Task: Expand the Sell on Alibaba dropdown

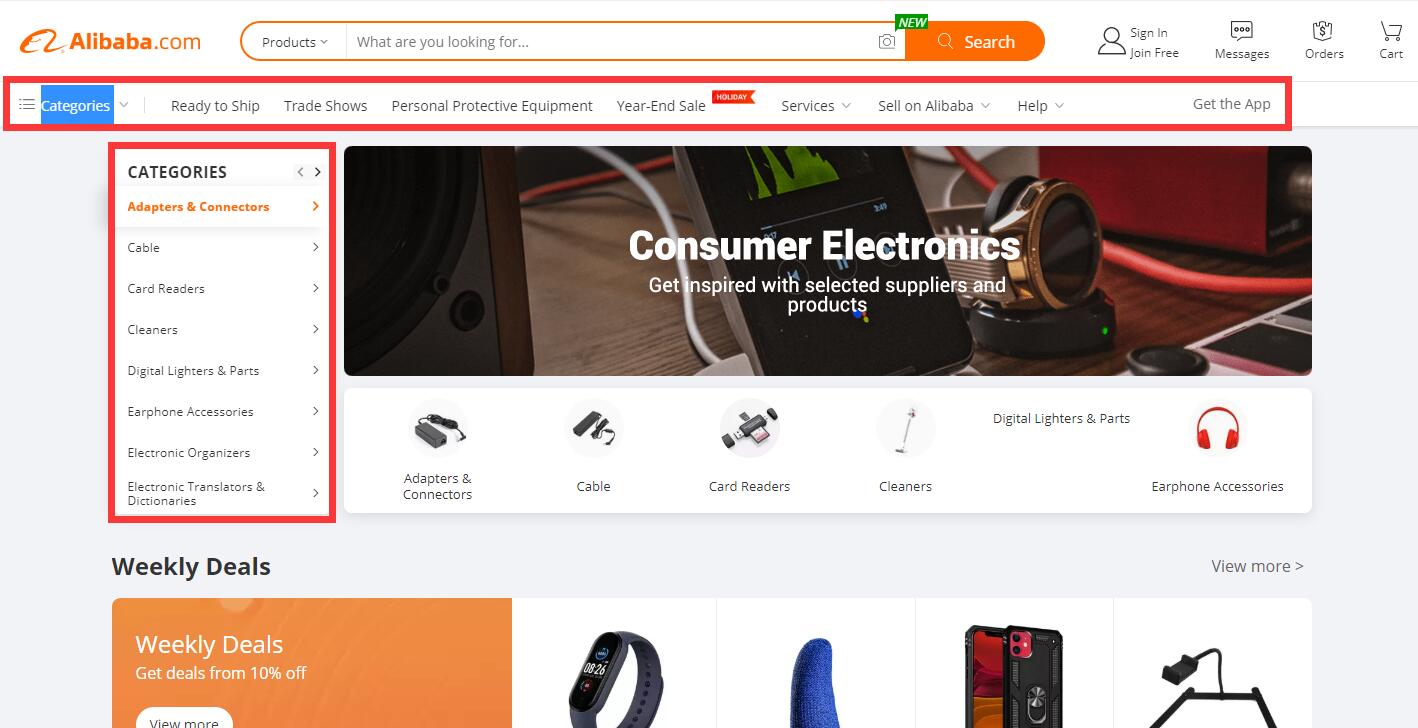Action: [934, 106]
